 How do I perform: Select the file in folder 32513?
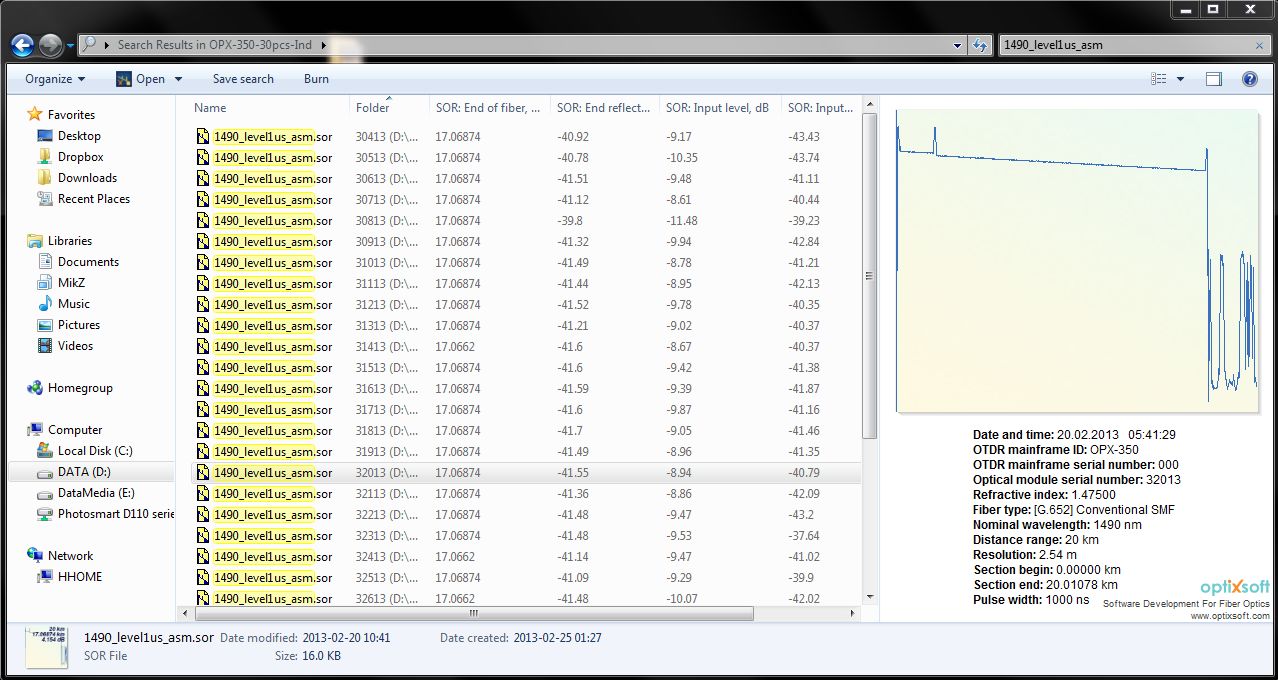[525, 578]
